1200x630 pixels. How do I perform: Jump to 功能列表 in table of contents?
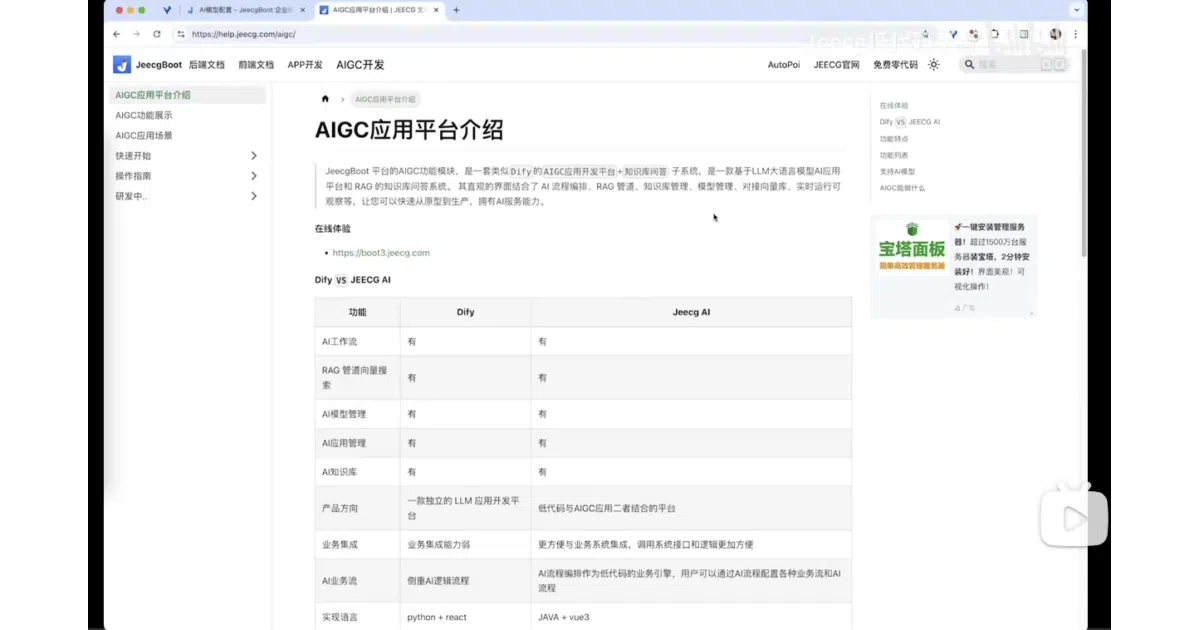tap(894, 155)
